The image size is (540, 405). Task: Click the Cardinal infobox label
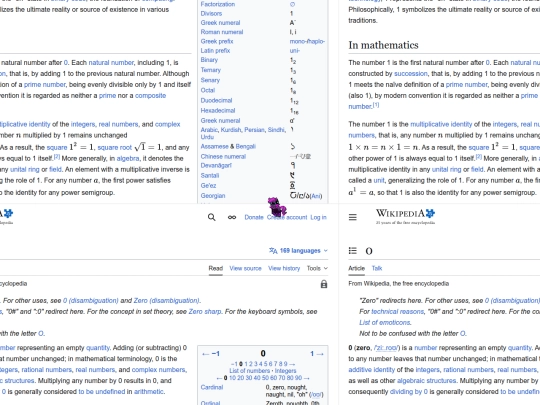(x=212, y=387)
